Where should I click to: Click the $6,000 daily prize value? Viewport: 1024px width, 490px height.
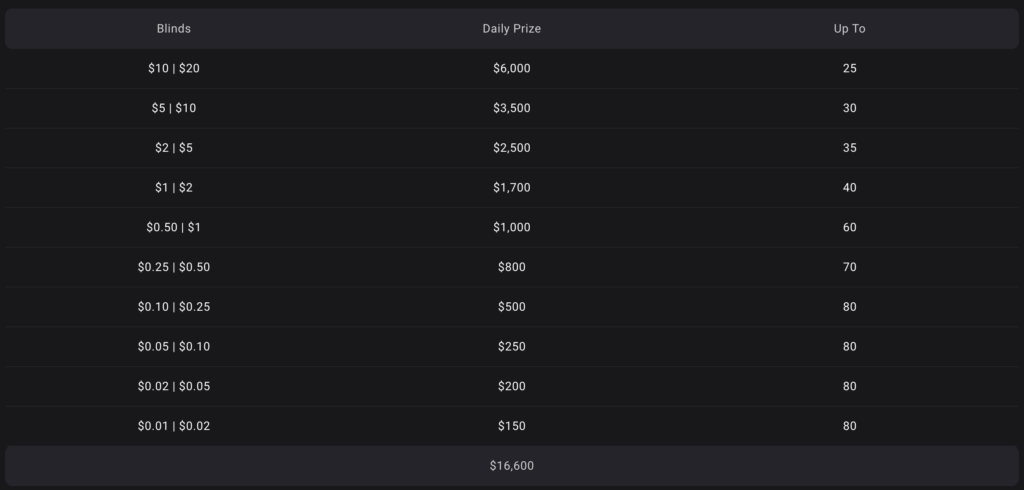tap(511, 69)
